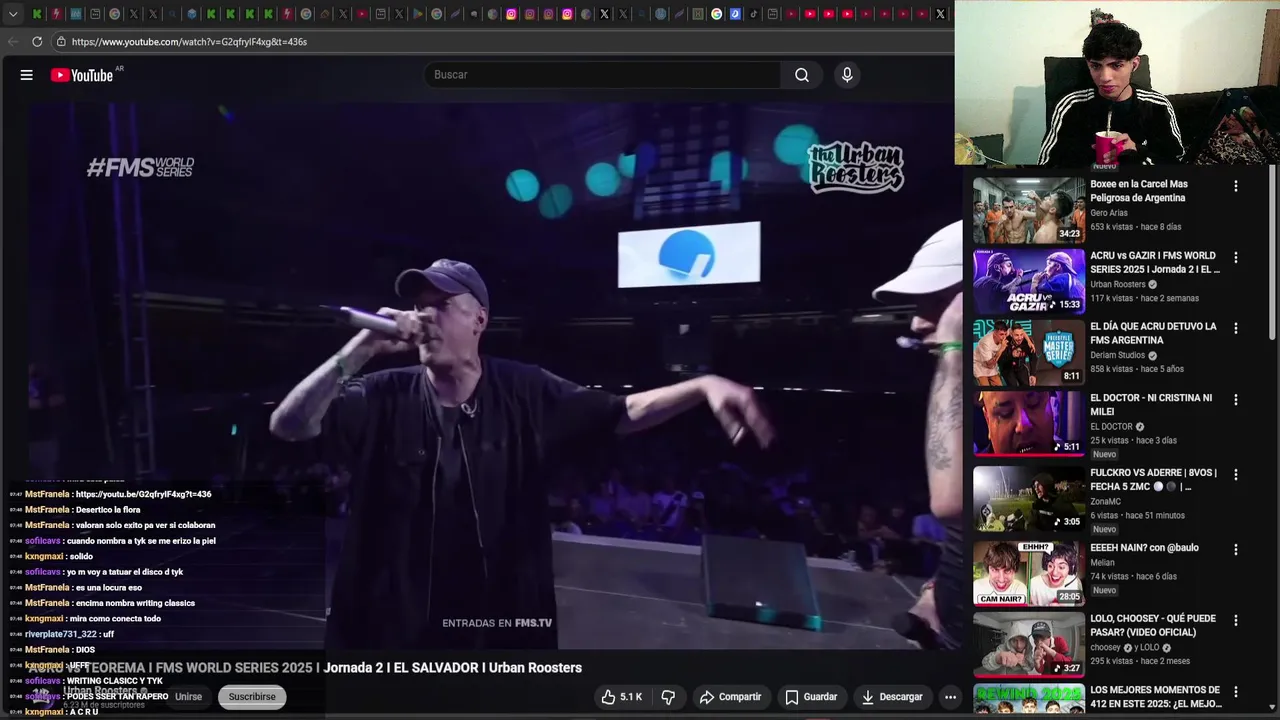
Task: Join the channel via Unirse
Action: point(188,697)
